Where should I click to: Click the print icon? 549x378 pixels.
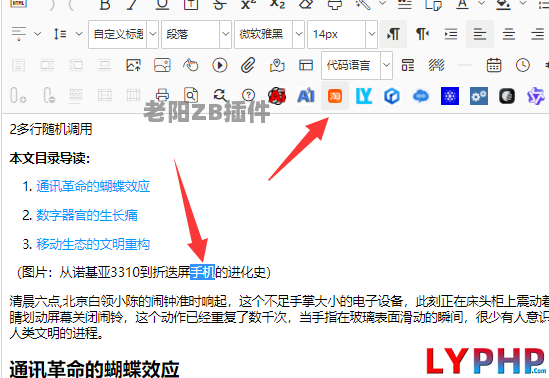(162, 95)
